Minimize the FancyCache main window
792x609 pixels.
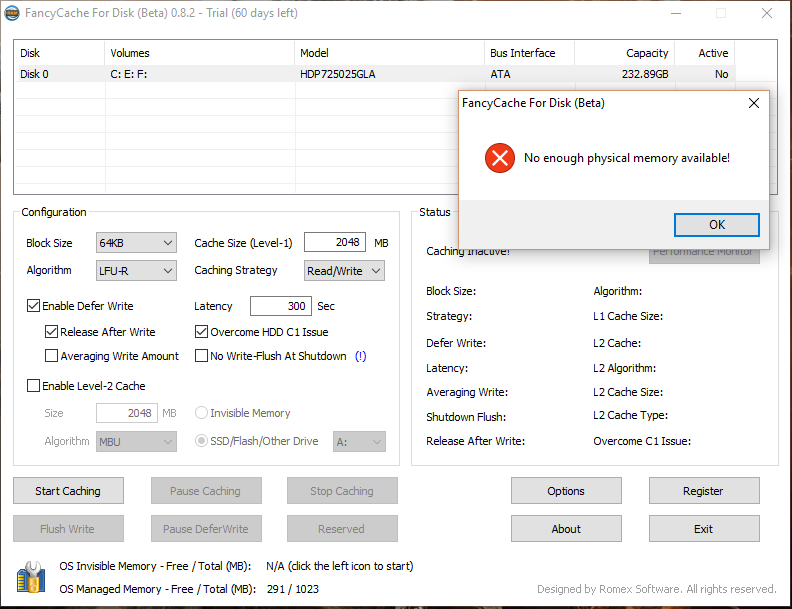point(676,13)
